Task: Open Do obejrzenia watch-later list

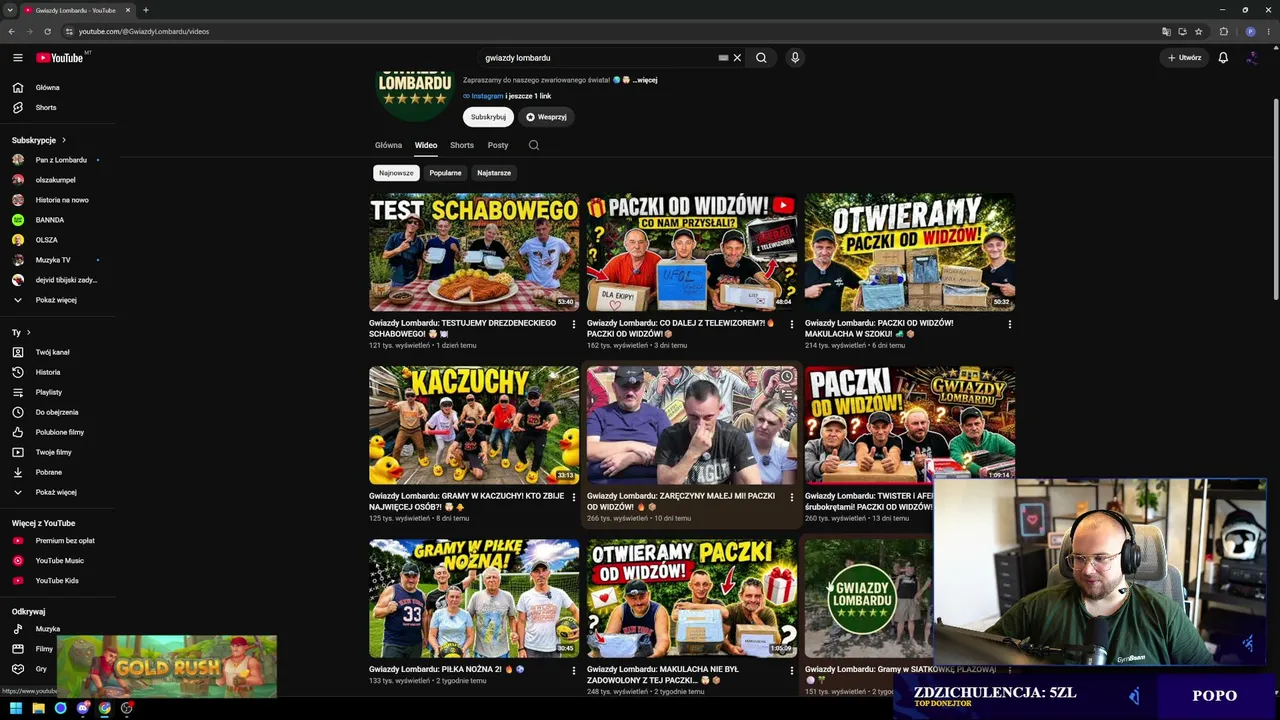Action: [58, 412]
